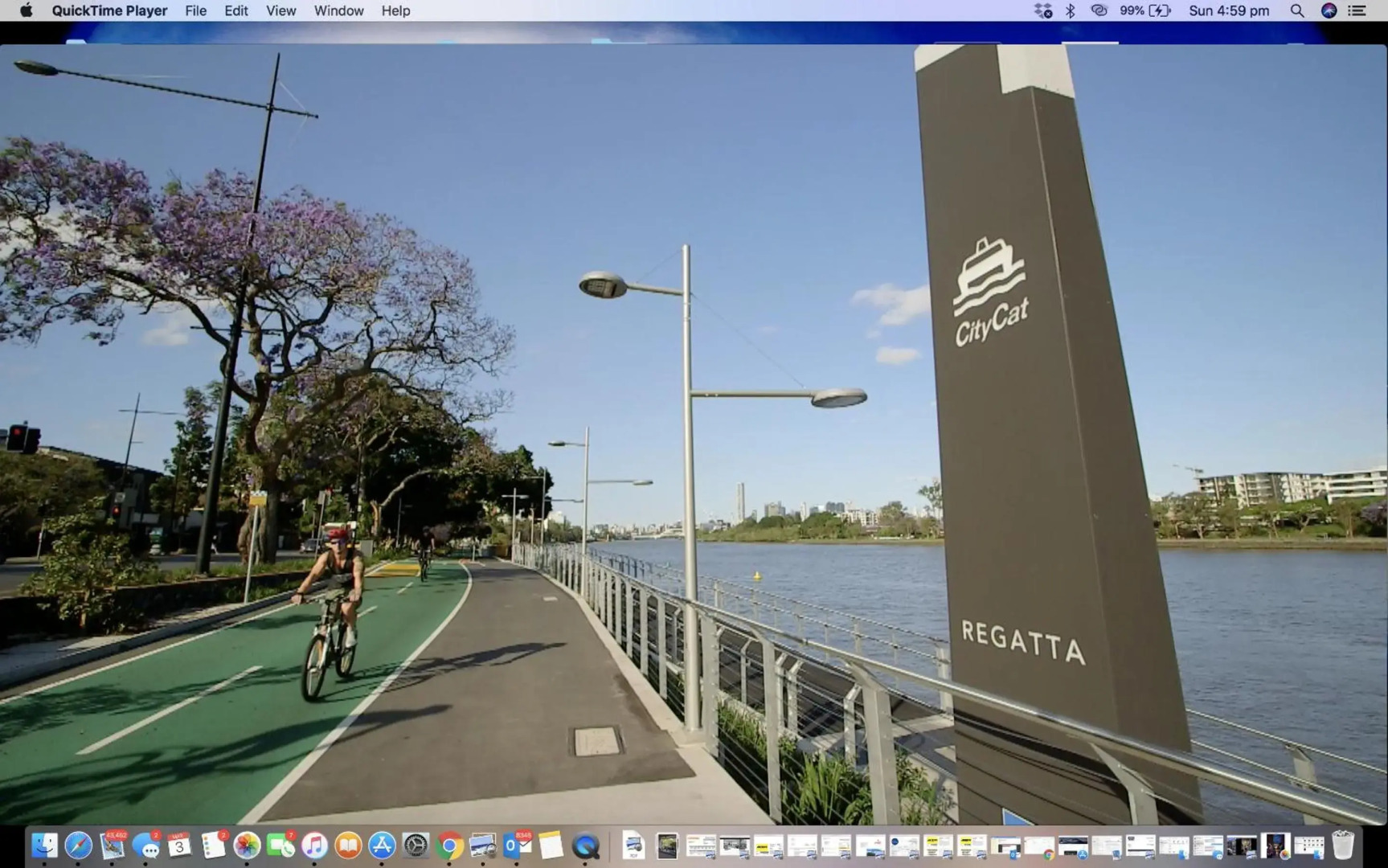Show Bluetooth status menu

[x=1070, y=10]
